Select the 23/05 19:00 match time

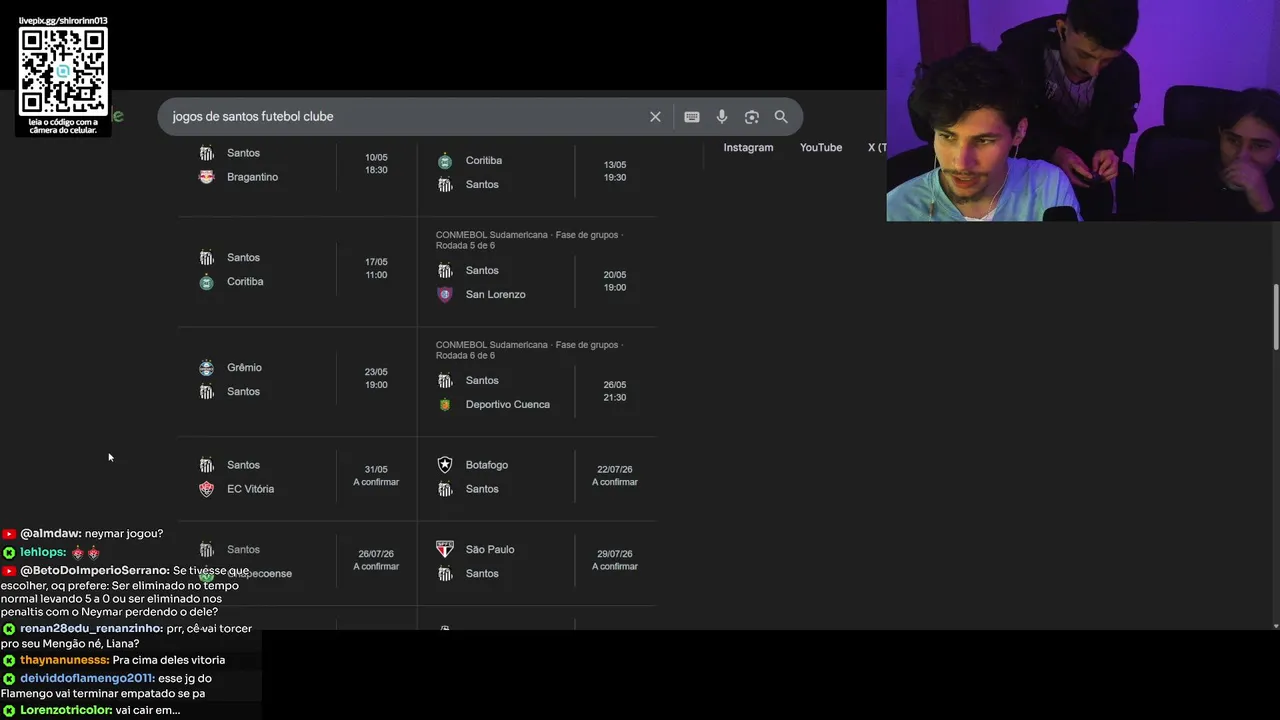[376, 378]
